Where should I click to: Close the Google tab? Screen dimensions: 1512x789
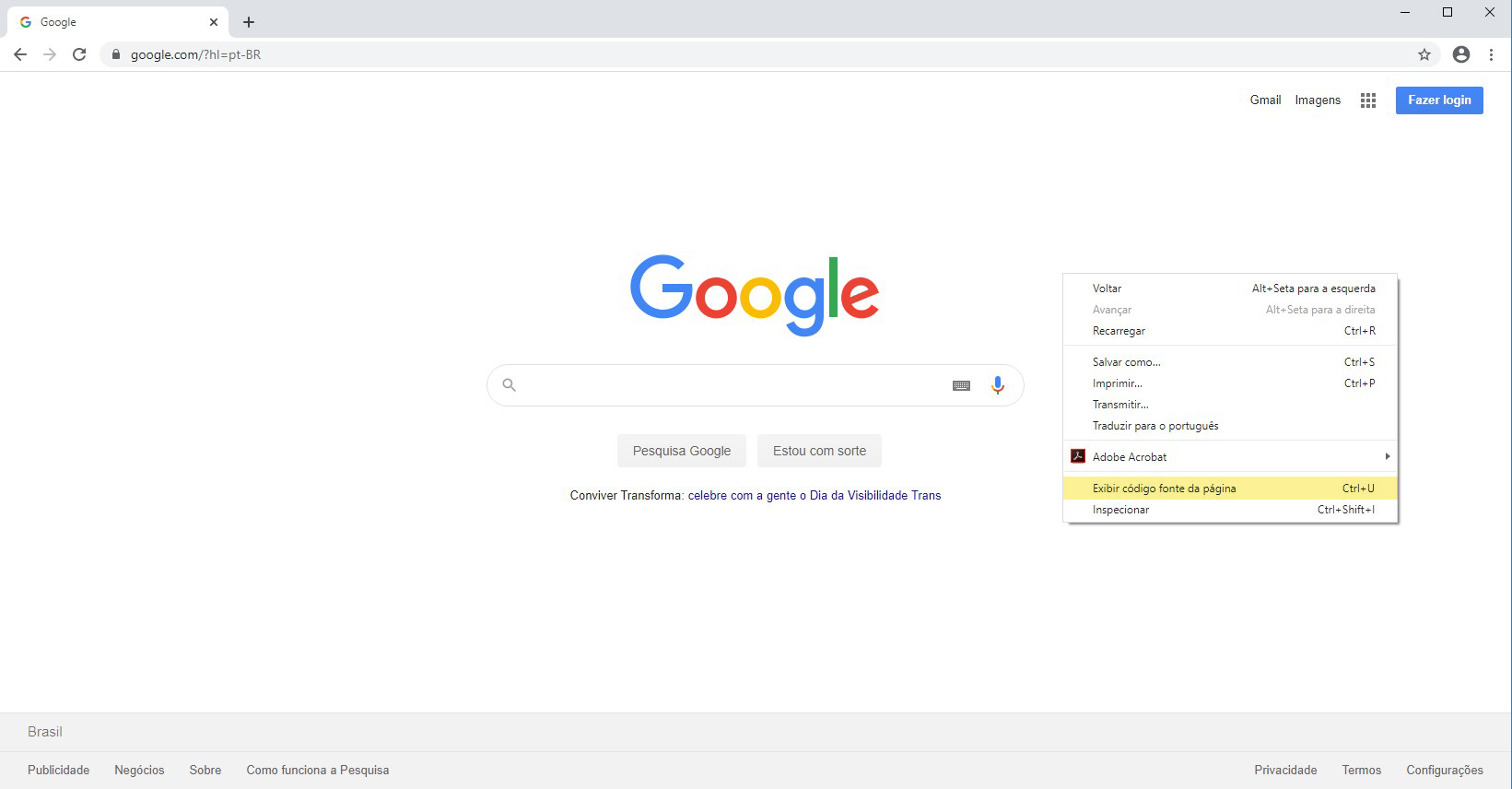coord(214,22)
